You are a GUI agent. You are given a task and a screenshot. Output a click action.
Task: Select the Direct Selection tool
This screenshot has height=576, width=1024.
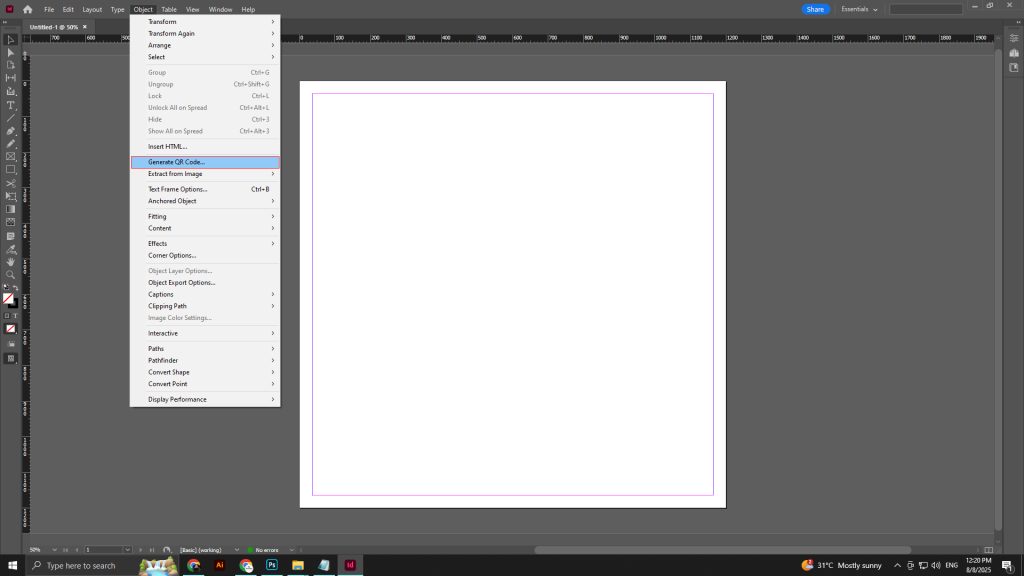[x=12, y=53]
